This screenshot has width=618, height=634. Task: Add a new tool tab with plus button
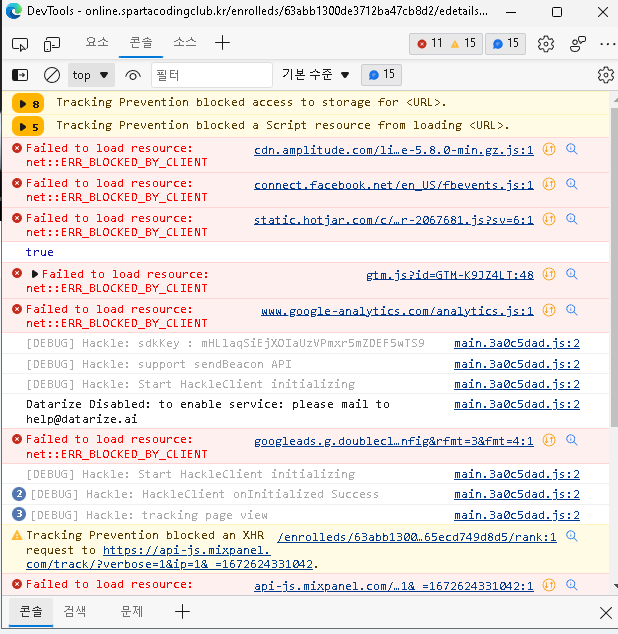coord(222,42)
